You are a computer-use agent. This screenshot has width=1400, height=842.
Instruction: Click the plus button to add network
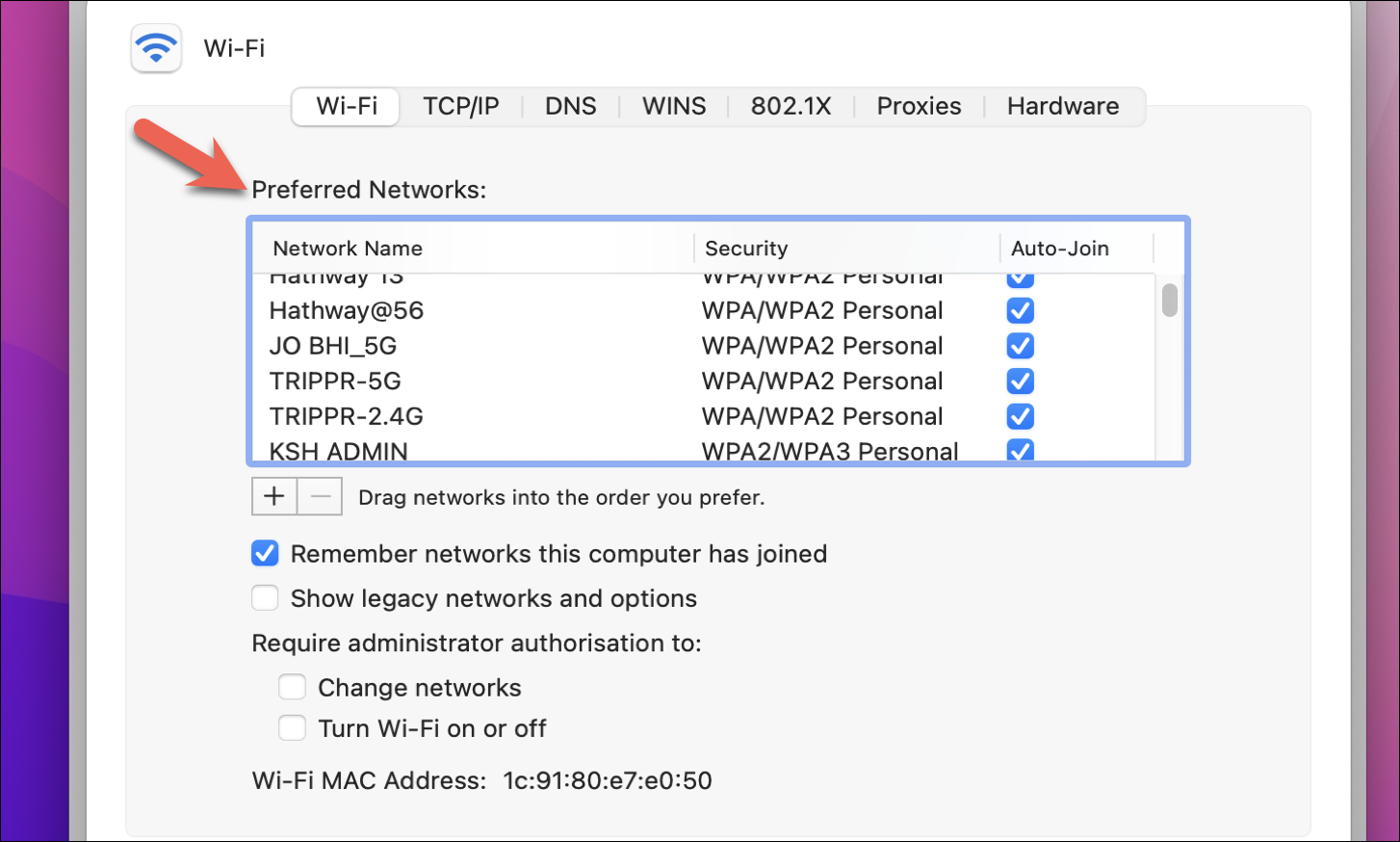click(274, 496)
